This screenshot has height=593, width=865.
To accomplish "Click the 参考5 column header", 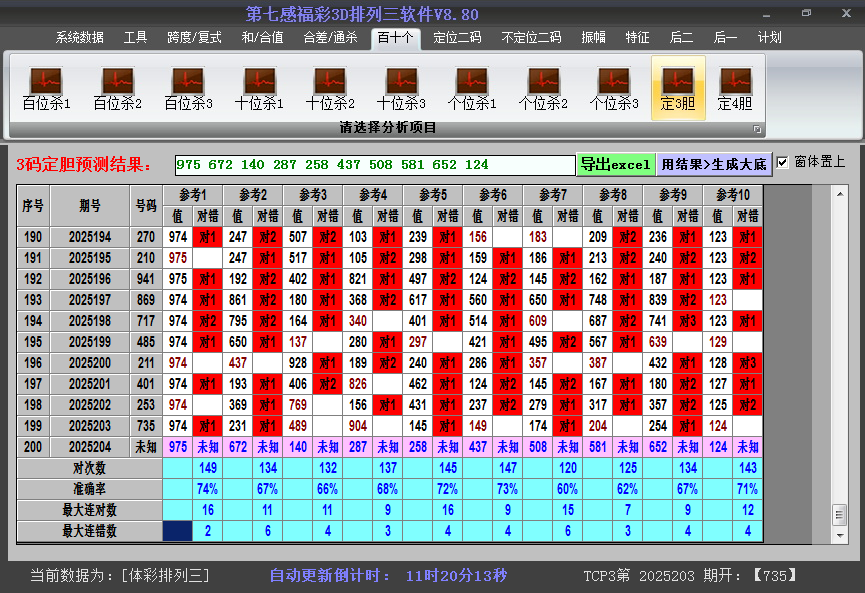I will point(433,195).
